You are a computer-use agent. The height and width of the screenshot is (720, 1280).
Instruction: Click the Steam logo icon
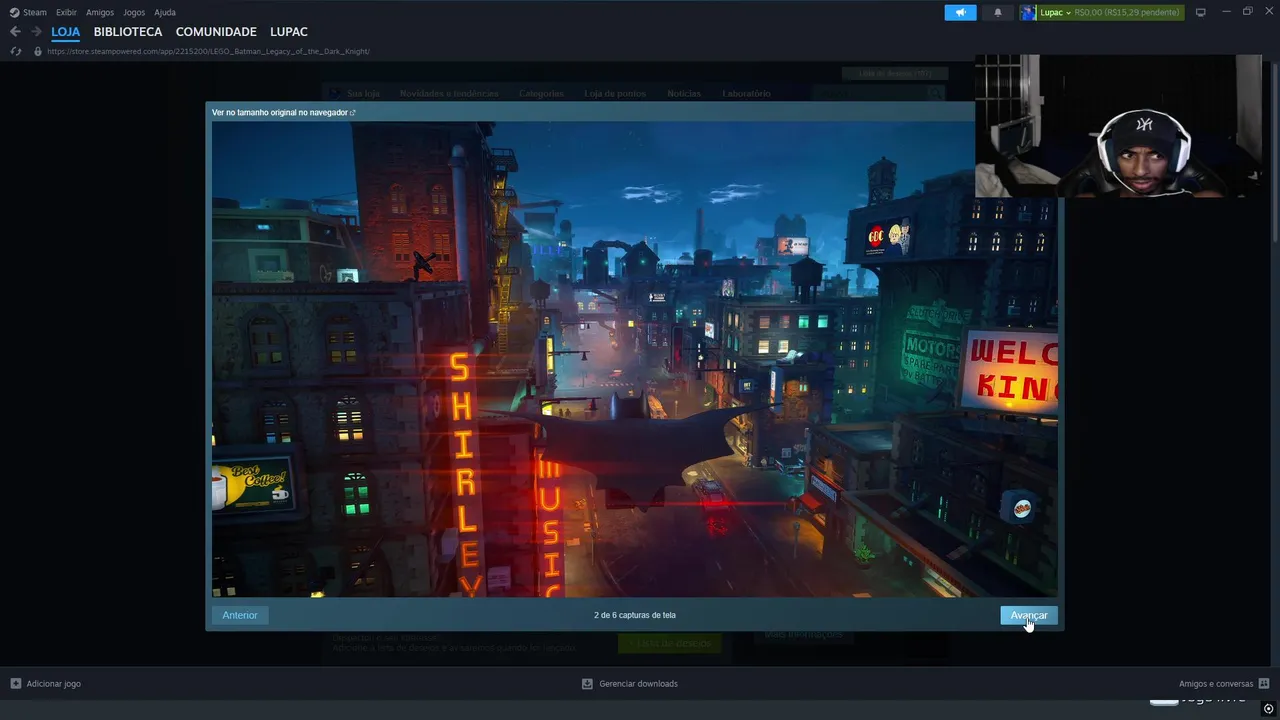tap(14, 12)
